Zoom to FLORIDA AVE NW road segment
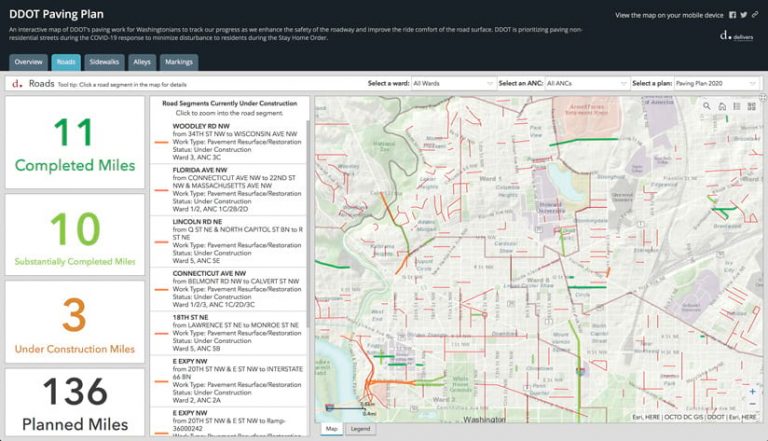The height and width of the screenshot is (441, 768). coord(229,190)
